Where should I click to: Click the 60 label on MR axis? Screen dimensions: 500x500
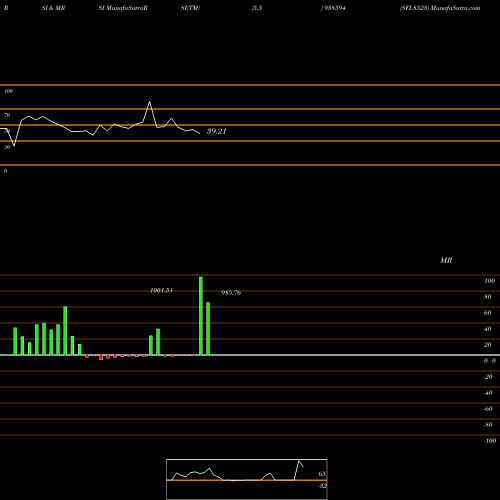(x=488, y=313)
